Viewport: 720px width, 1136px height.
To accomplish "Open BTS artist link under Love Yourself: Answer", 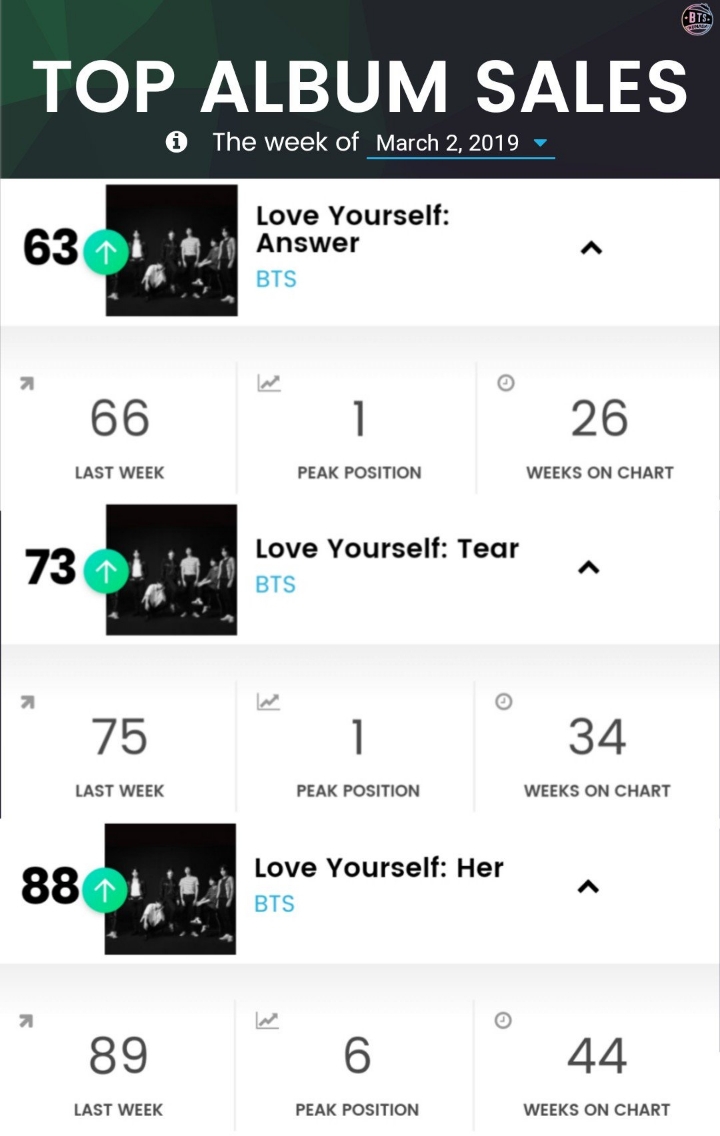I will [x=276, y=279].
